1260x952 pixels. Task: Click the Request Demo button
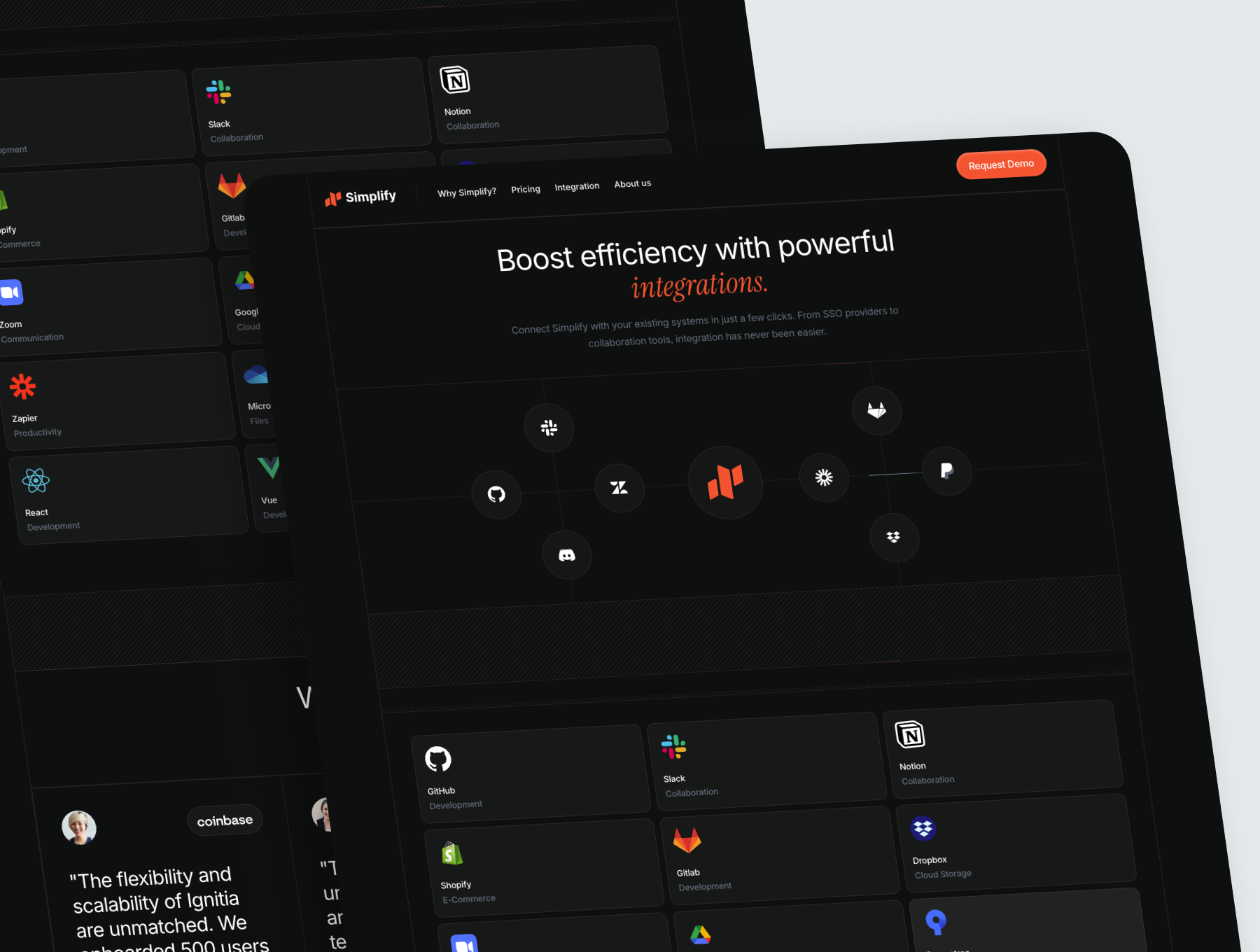click(x=1001, y=164)
